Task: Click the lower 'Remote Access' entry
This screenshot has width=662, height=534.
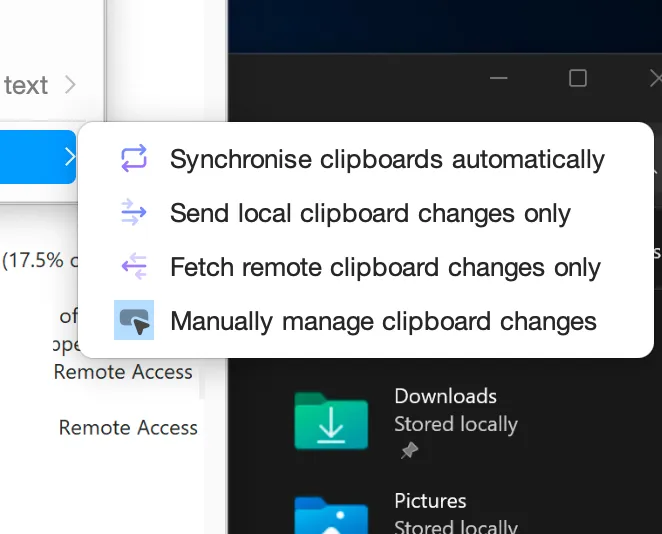Action: click(x=128, y=427)
